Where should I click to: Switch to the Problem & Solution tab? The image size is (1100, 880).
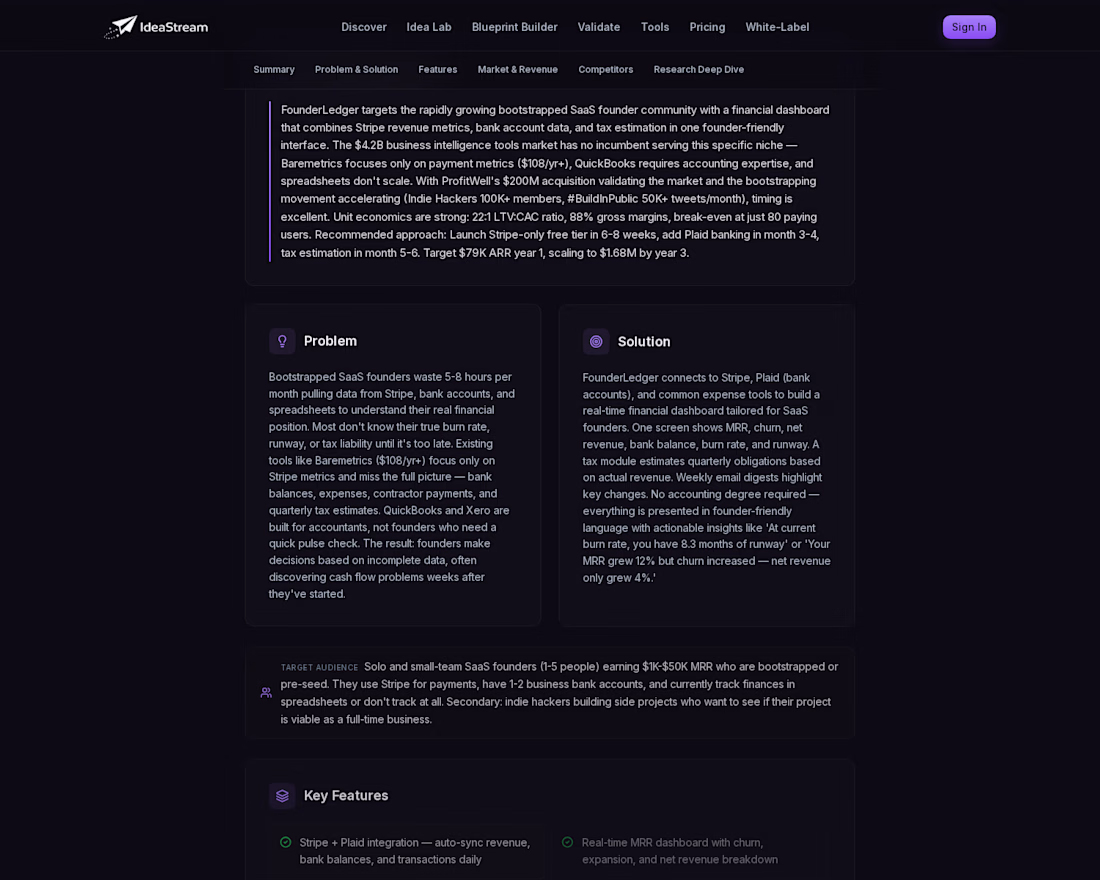tap(356, 69)
